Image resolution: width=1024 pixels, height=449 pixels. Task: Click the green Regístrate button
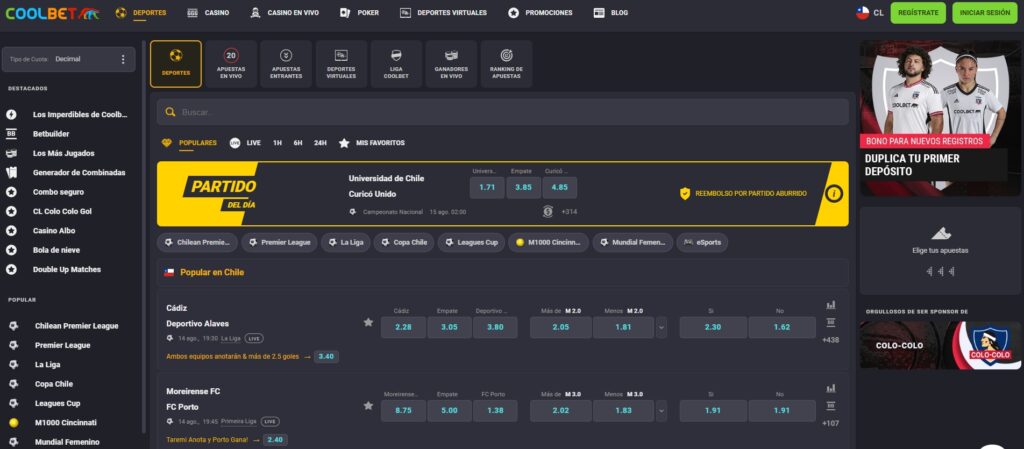pos(918,13)
